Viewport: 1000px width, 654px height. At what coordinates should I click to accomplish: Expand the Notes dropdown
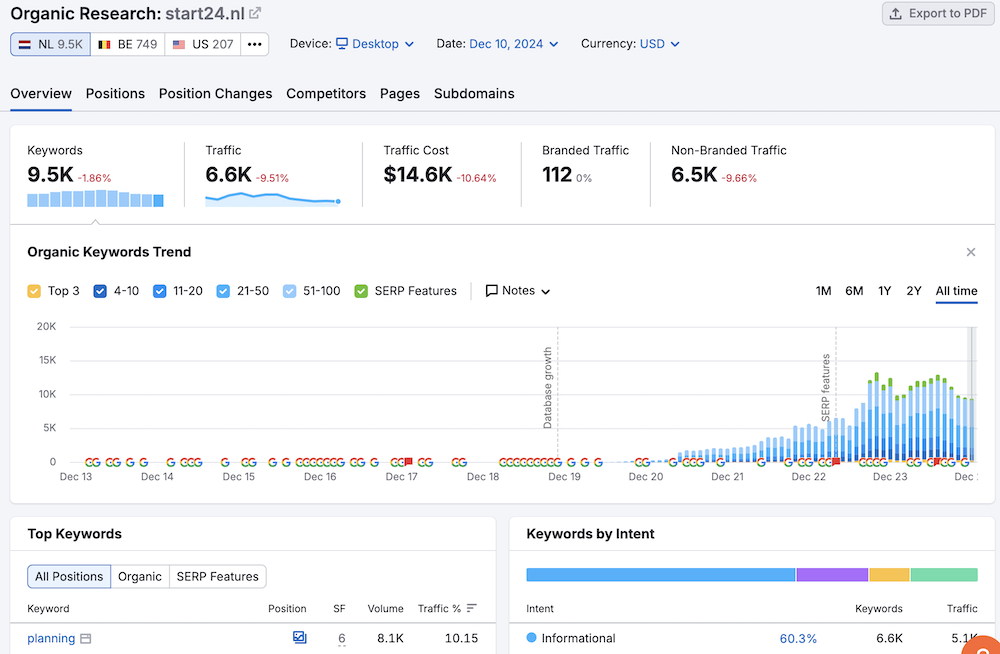coord(518,291)
